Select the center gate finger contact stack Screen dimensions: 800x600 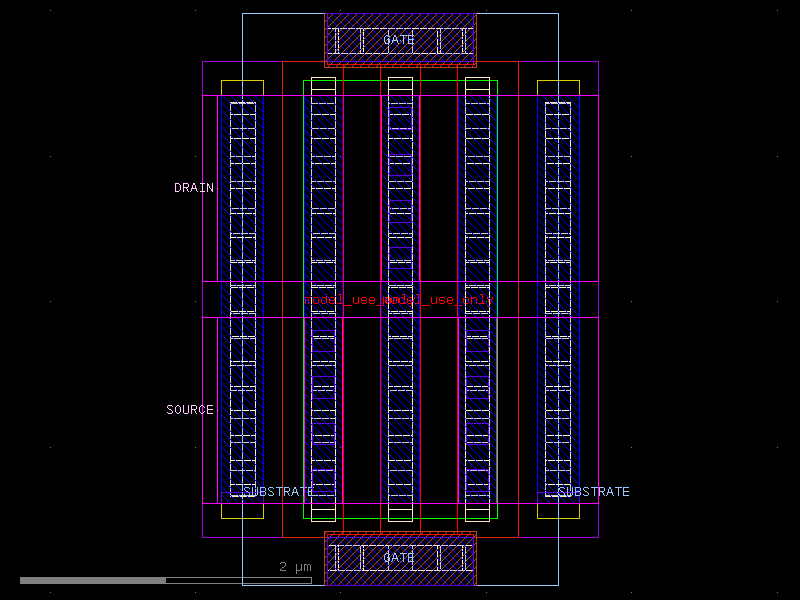(x=399, y=300)
